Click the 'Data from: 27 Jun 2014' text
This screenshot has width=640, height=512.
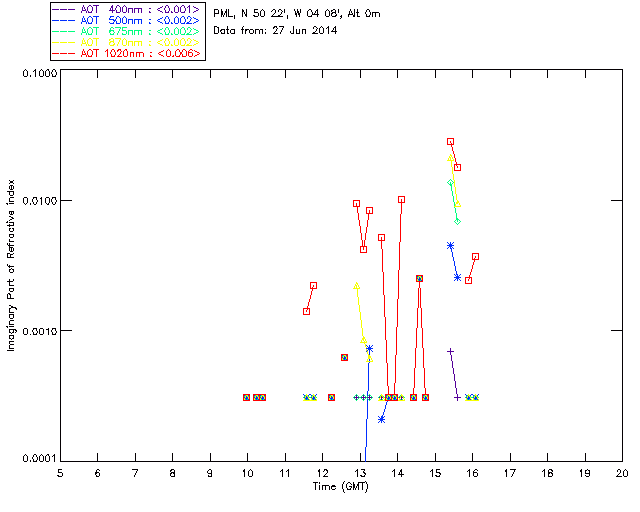click(x=275, y=30)
